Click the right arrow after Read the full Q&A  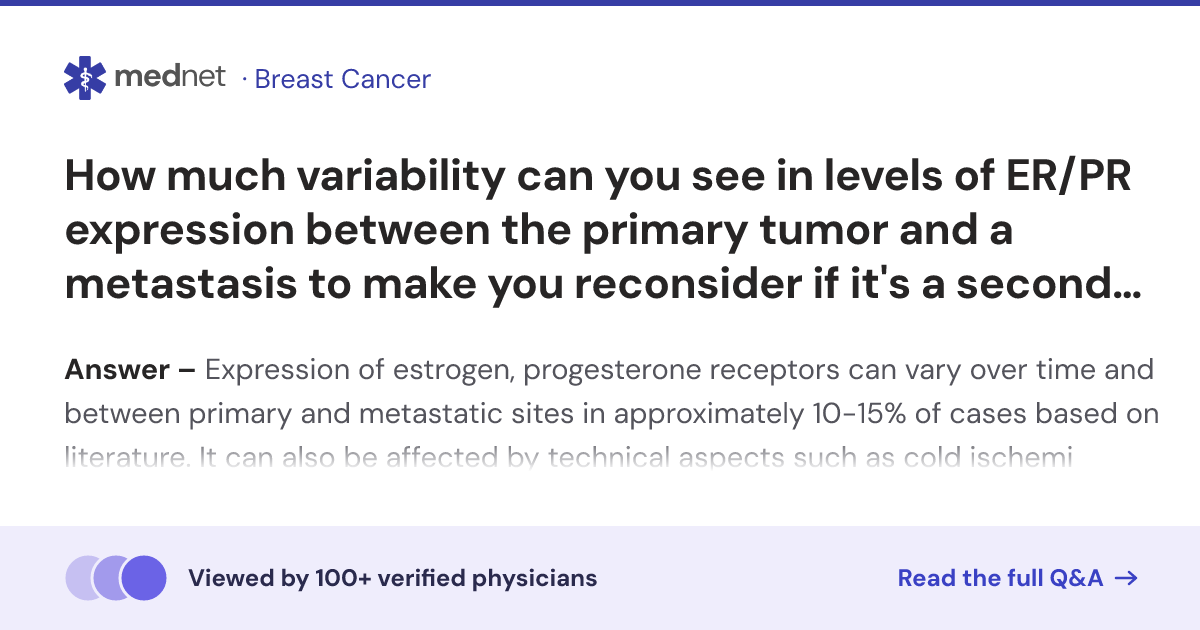(x=1126, y=578)
